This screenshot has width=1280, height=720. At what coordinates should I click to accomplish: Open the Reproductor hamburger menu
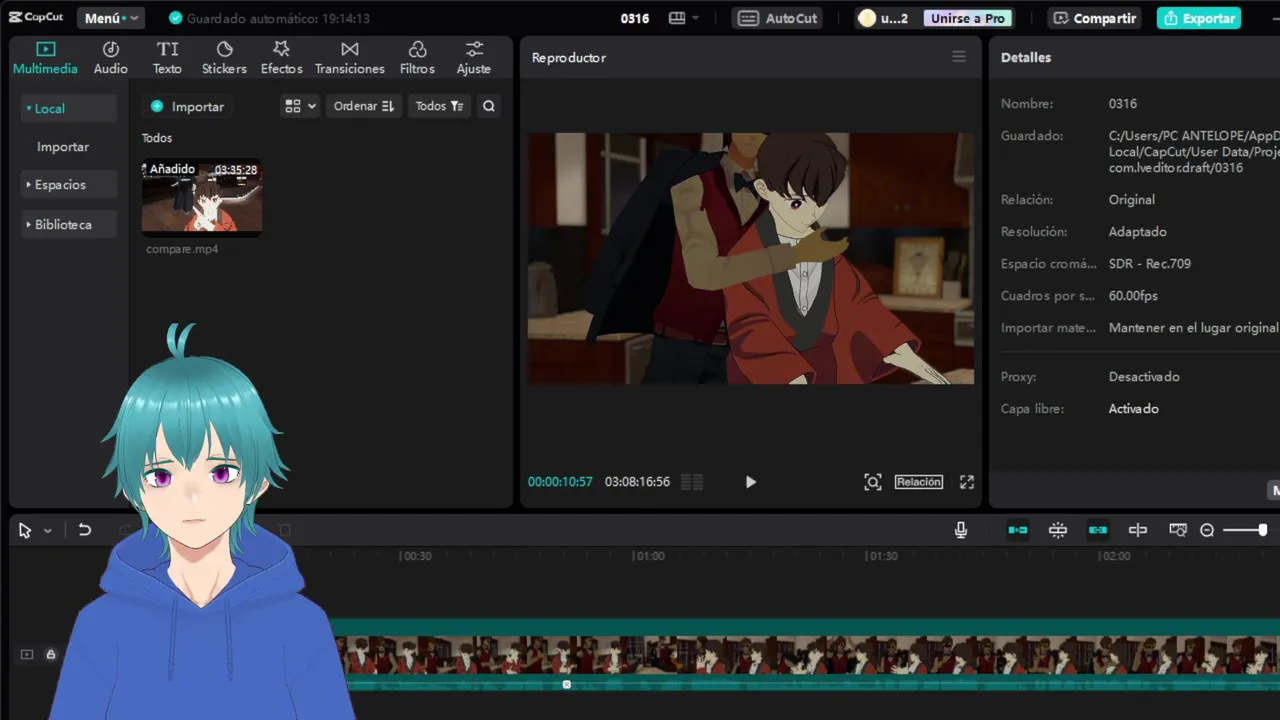tap(959, 57)
